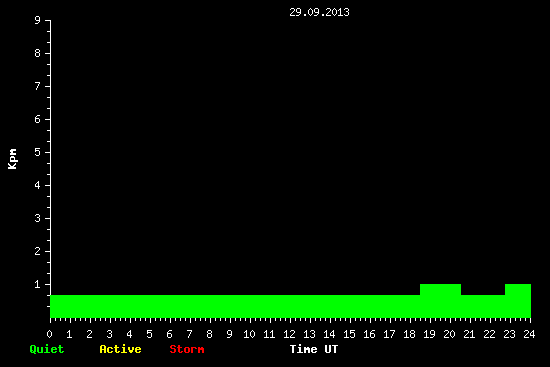Click the Time UT axis title
The height and width of the screenshot is (367, 550).
tap(314, 349)
